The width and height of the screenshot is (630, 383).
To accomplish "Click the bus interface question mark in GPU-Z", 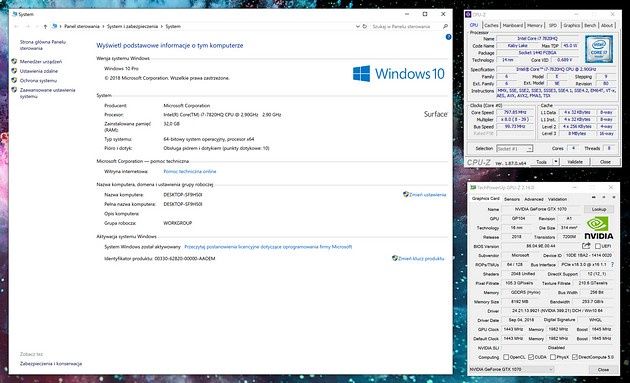I will coord(612,264).
